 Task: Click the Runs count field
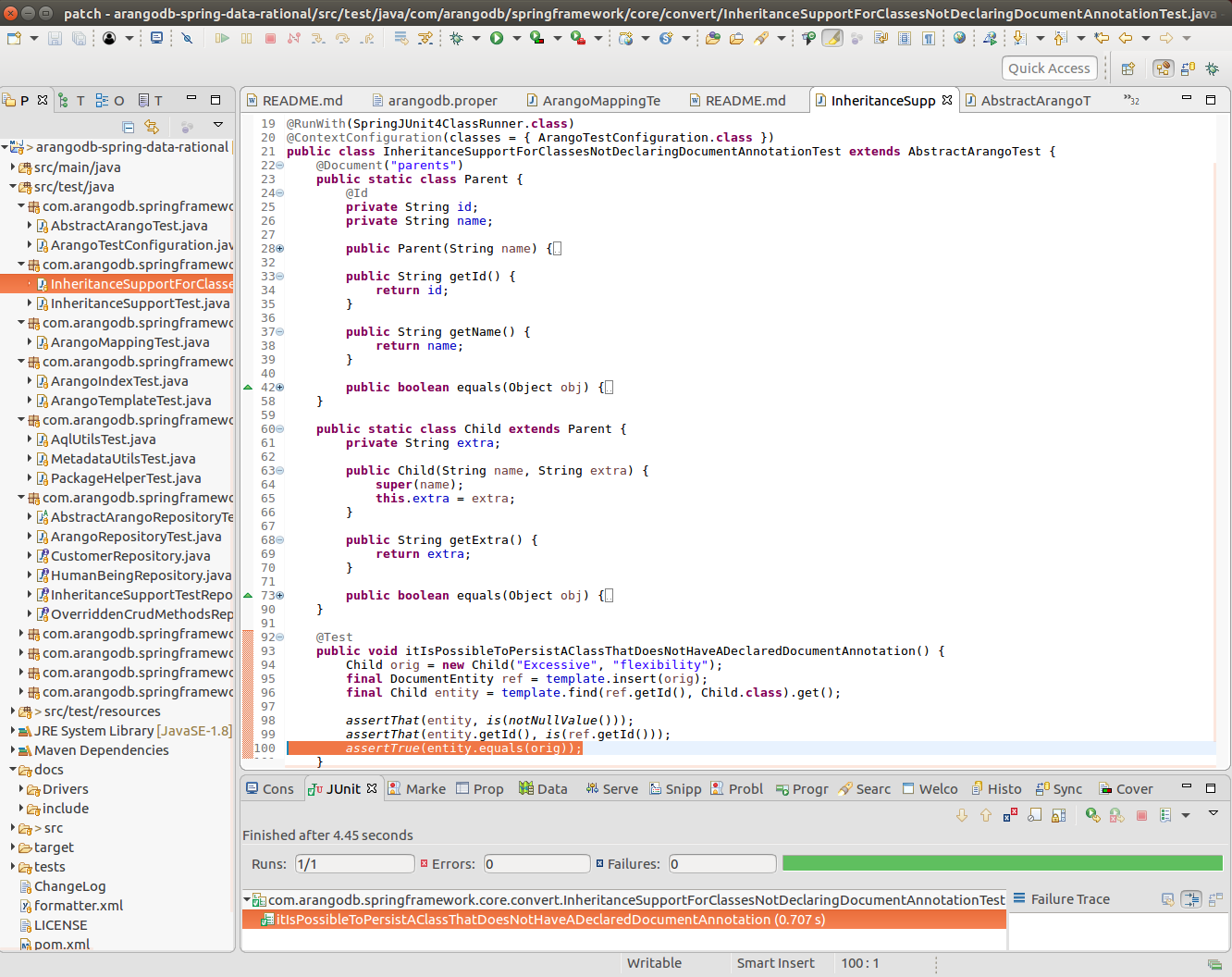tap(354, 863)
